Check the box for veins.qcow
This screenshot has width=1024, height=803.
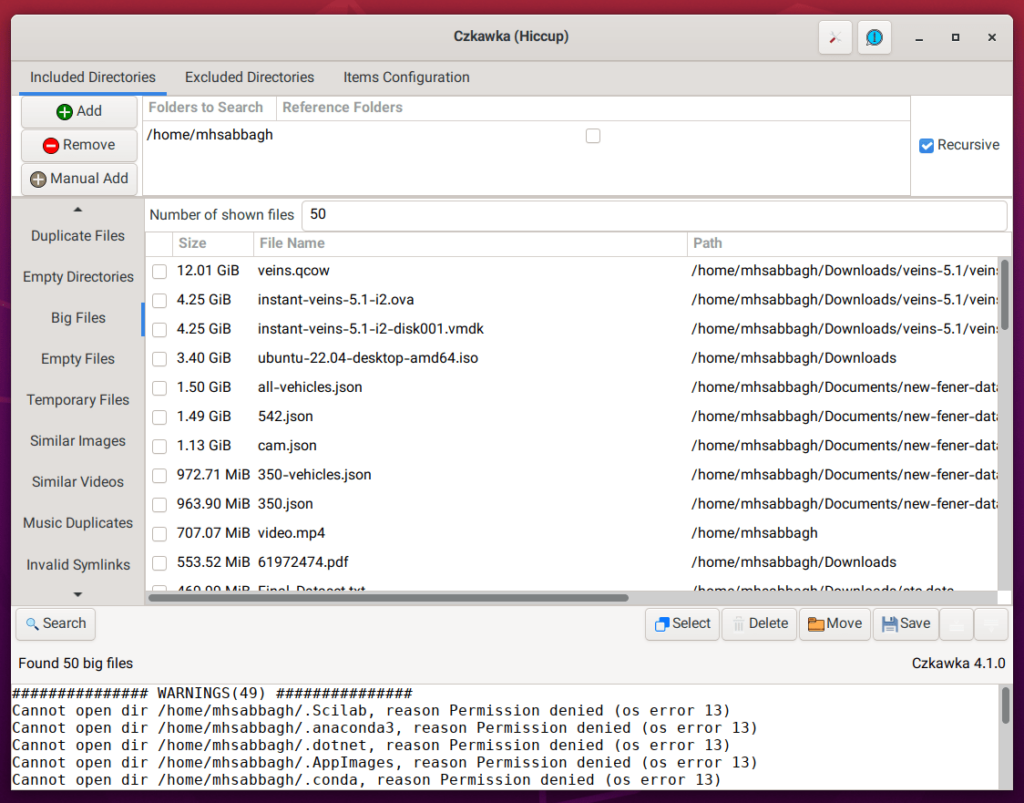pos(159,271)
